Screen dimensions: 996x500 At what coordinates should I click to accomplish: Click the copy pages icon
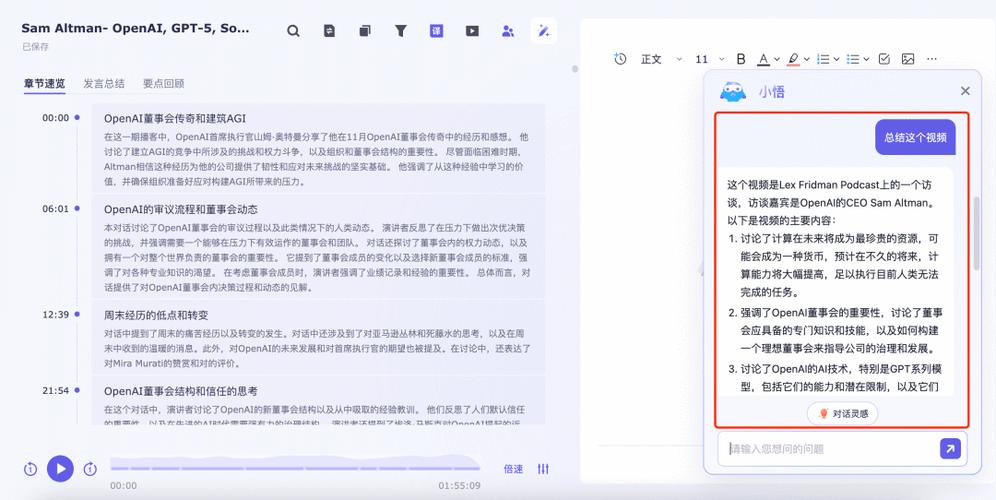365,30
